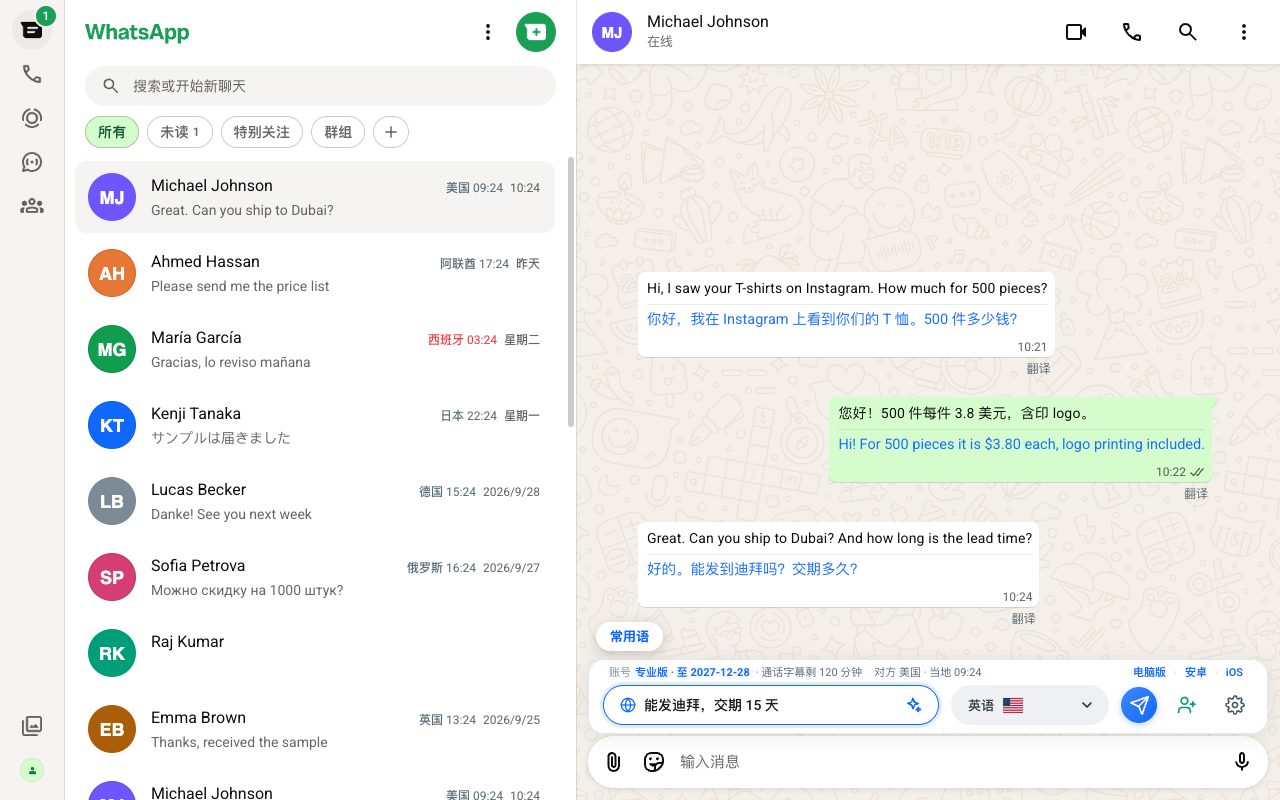Open the Channels icon in sidebar
The image size is (1280, 800).
[x=32, y=162]
